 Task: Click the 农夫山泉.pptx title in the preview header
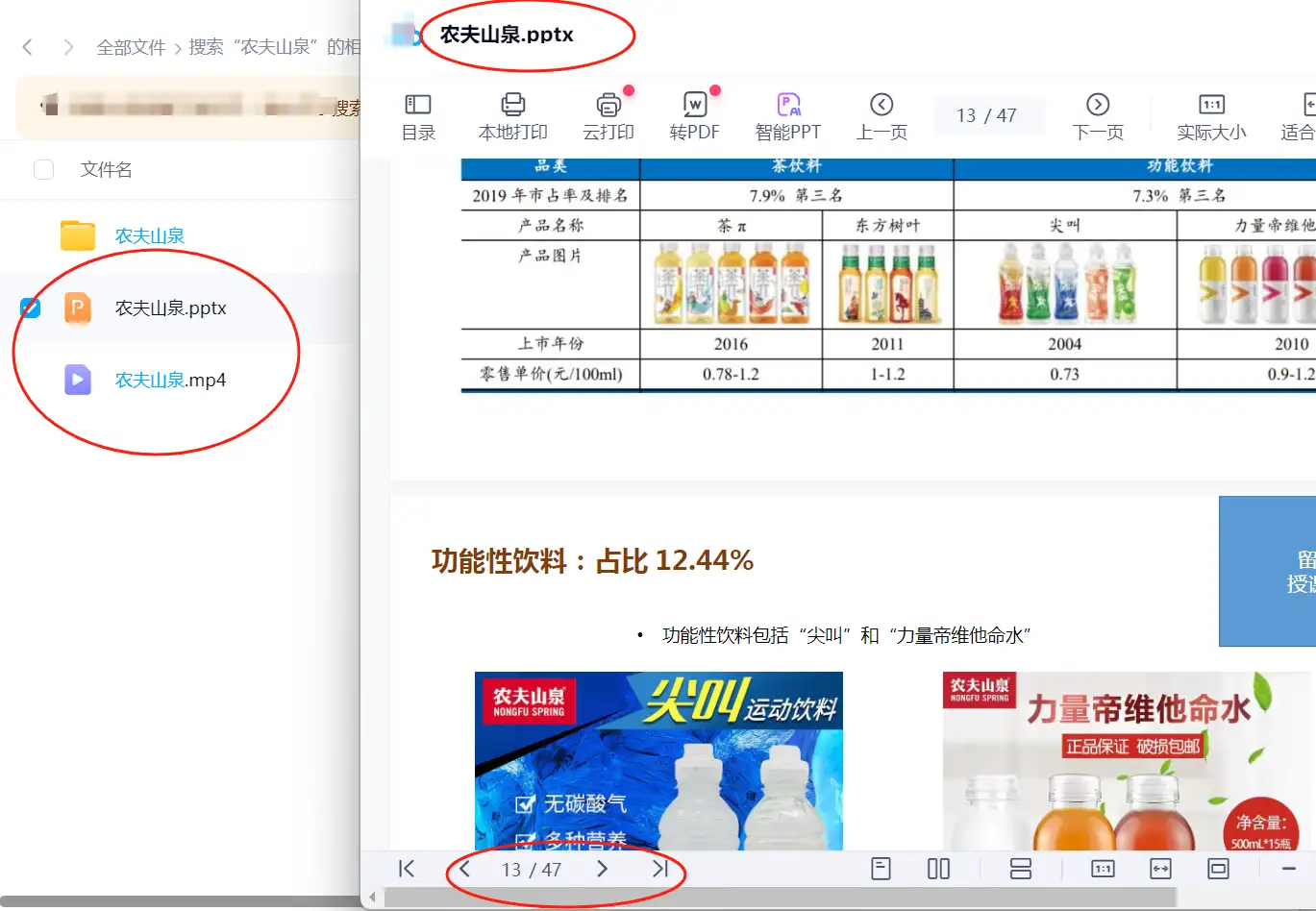[507, 35]
